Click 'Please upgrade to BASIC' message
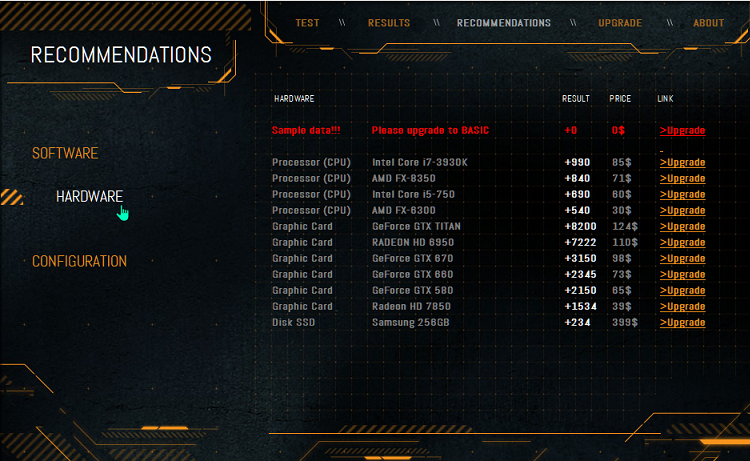Screen dimensions: 750x461 coord(430,130)
